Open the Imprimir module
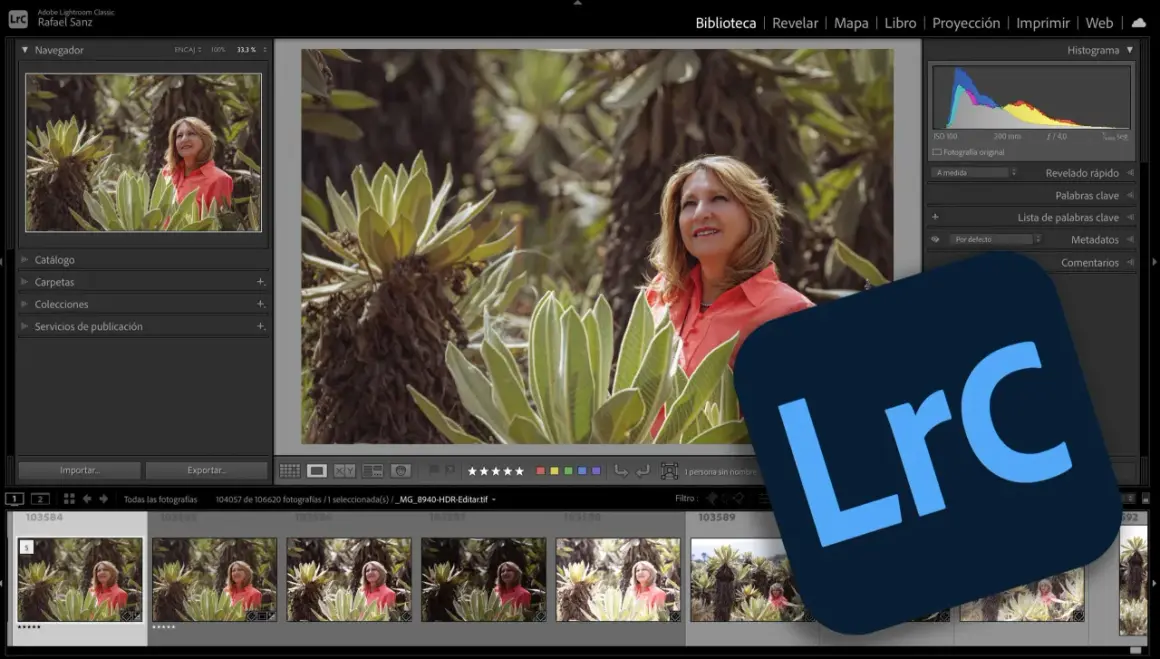 (1043, 23)
